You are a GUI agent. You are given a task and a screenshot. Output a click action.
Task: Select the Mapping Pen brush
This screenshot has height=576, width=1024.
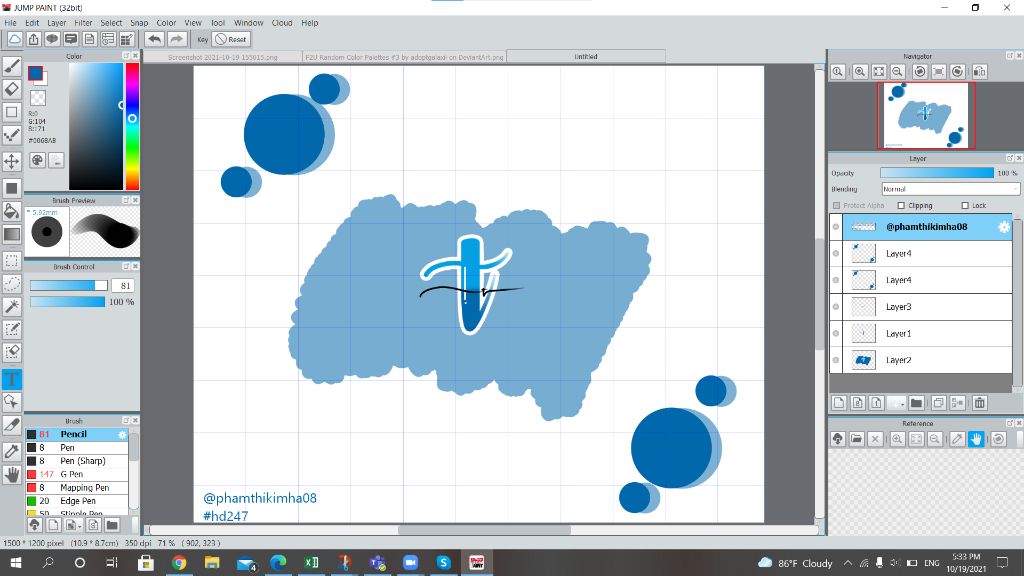click(x=77, y=488)
